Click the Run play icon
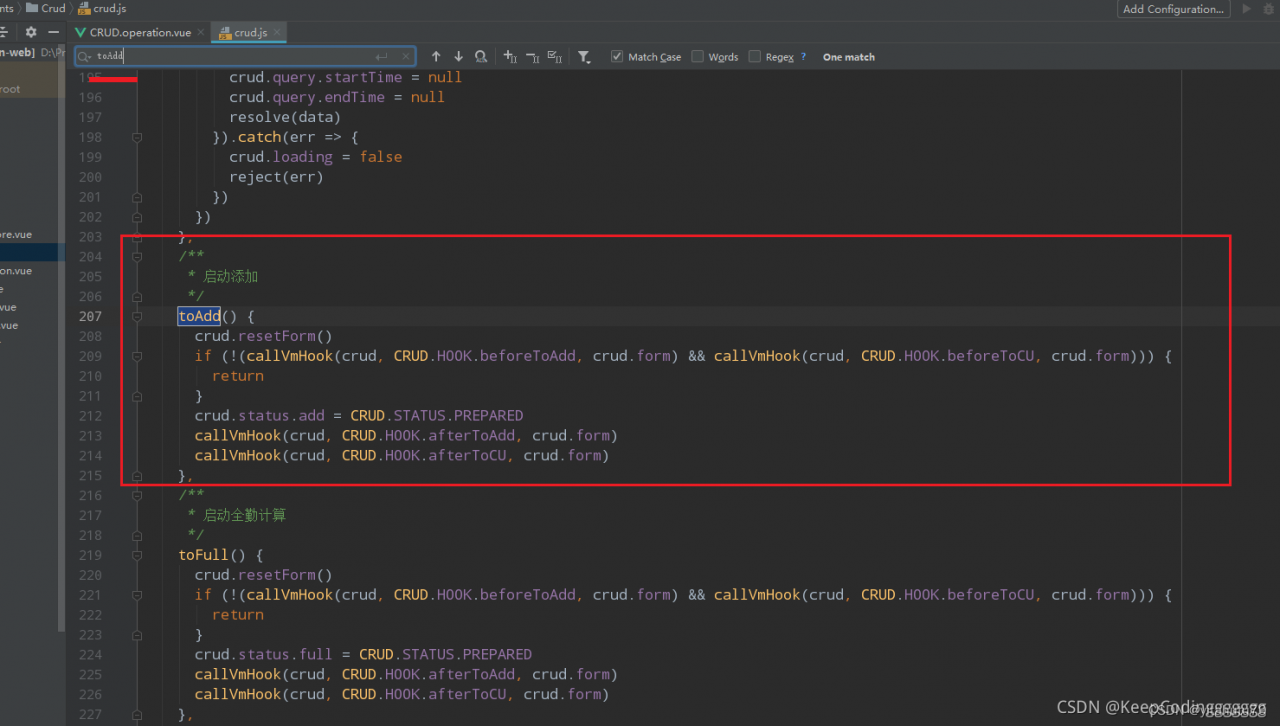This screenshot has height=726, width=1280. point(1246,9)
